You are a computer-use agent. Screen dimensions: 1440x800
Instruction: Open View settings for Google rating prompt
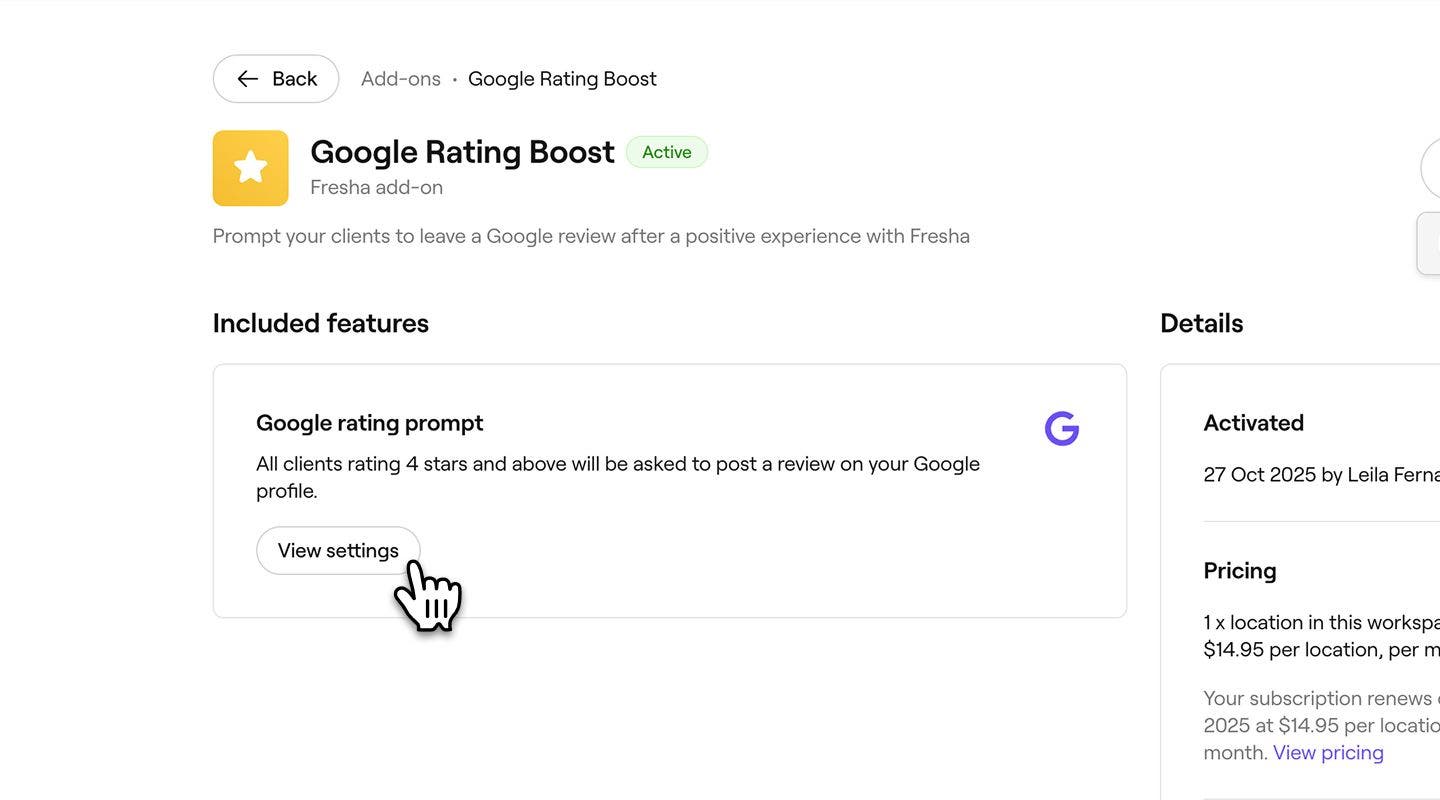(338, 551)
